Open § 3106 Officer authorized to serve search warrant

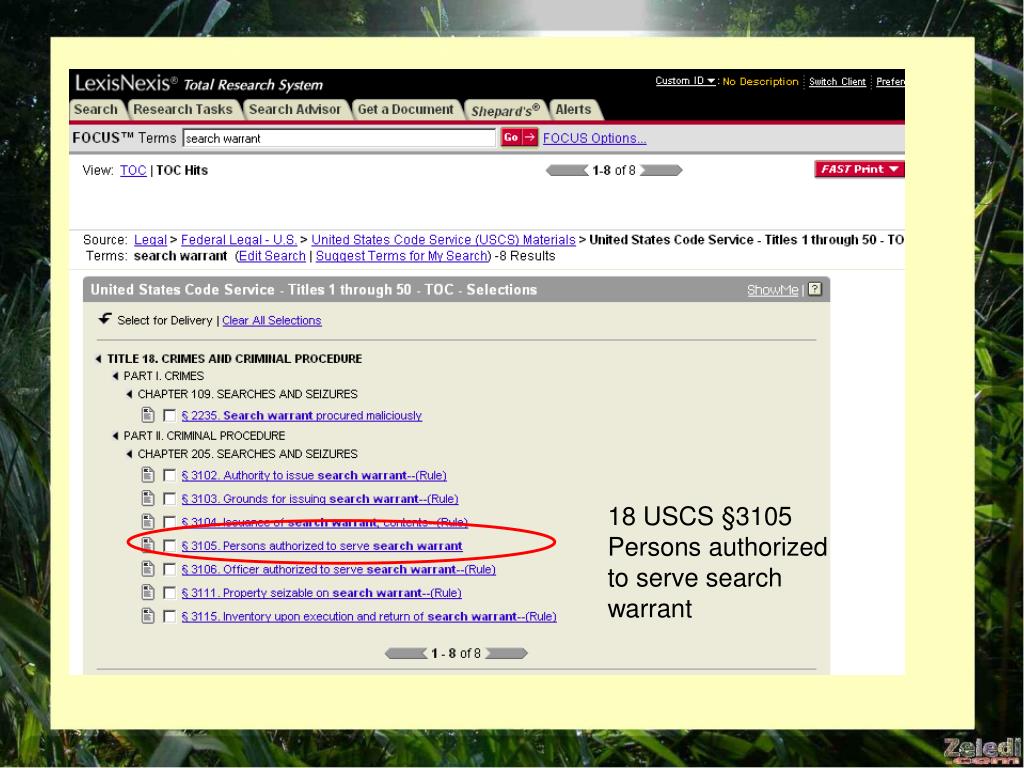339,569
